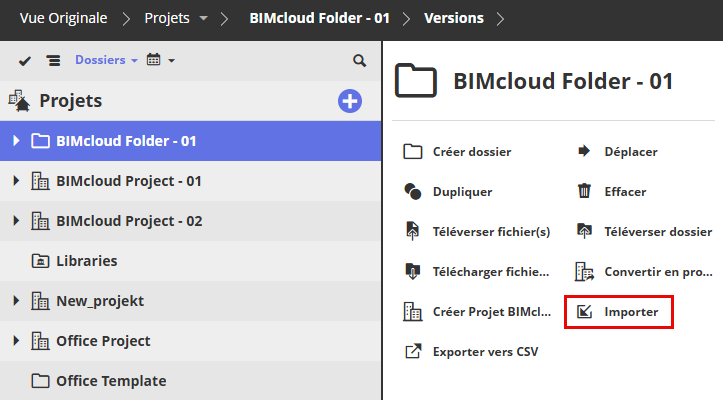Expand the BIMcloud Project - 01 tree node
The height and width of the screenshot is (400, 723).
pyautogui.click(x=16, y=181)
